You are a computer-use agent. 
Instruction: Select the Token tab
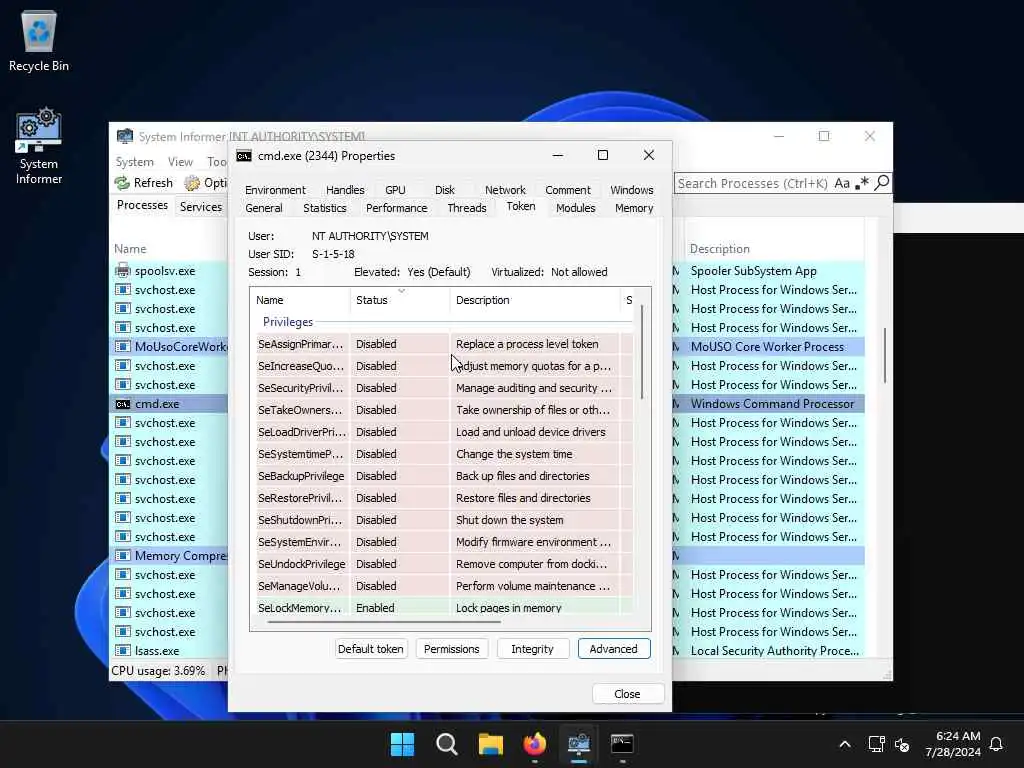click(520, 206)
